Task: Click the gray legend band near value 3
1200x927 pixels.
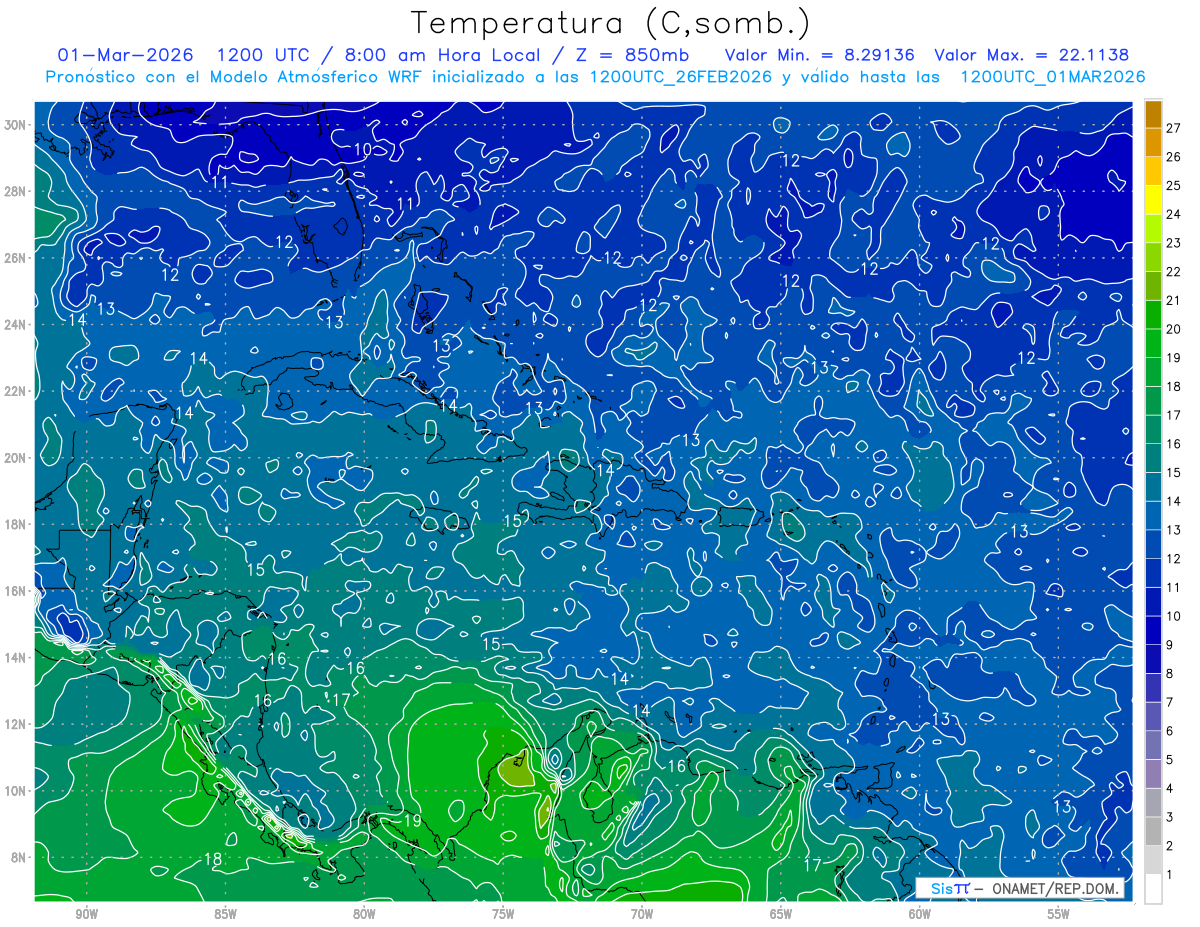Action: point(1153,831)
